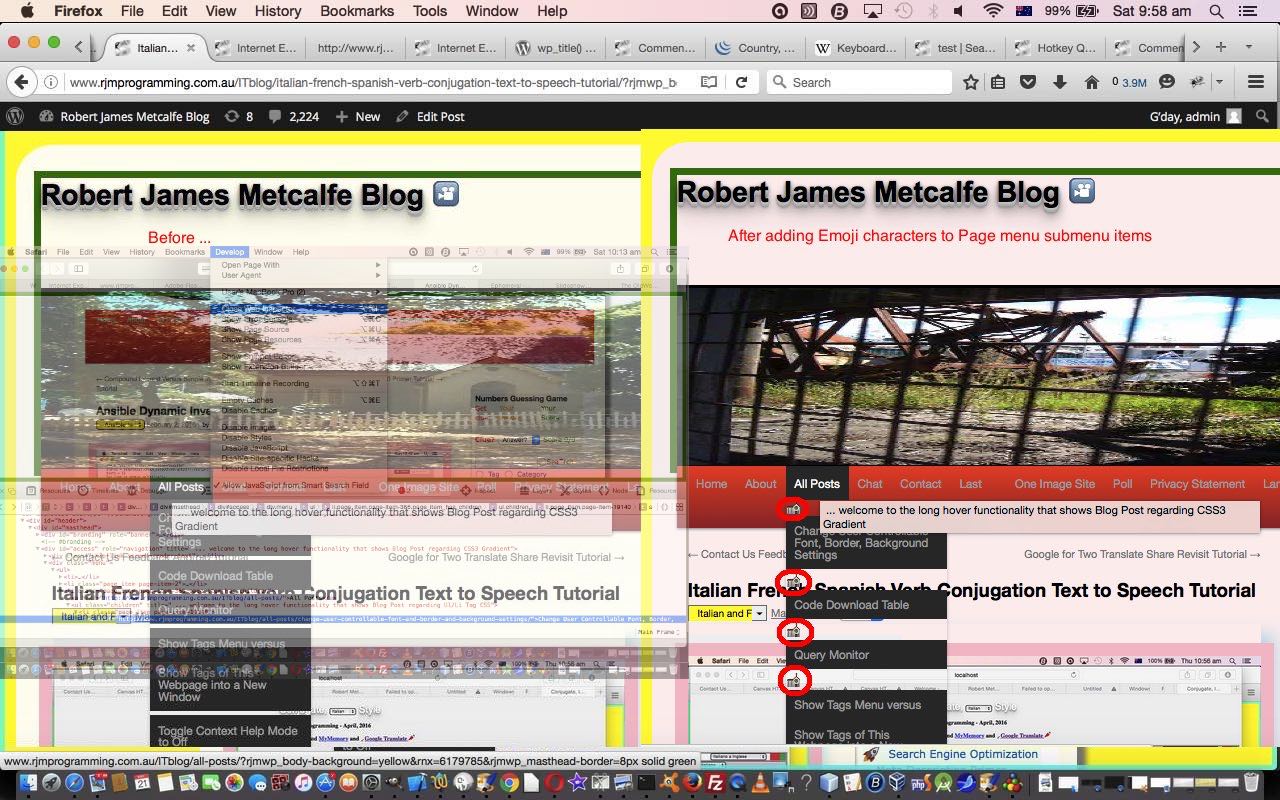1280x800 pixels.
Task: Click emoji icon above Code Download Table
Action: [794, 582]
